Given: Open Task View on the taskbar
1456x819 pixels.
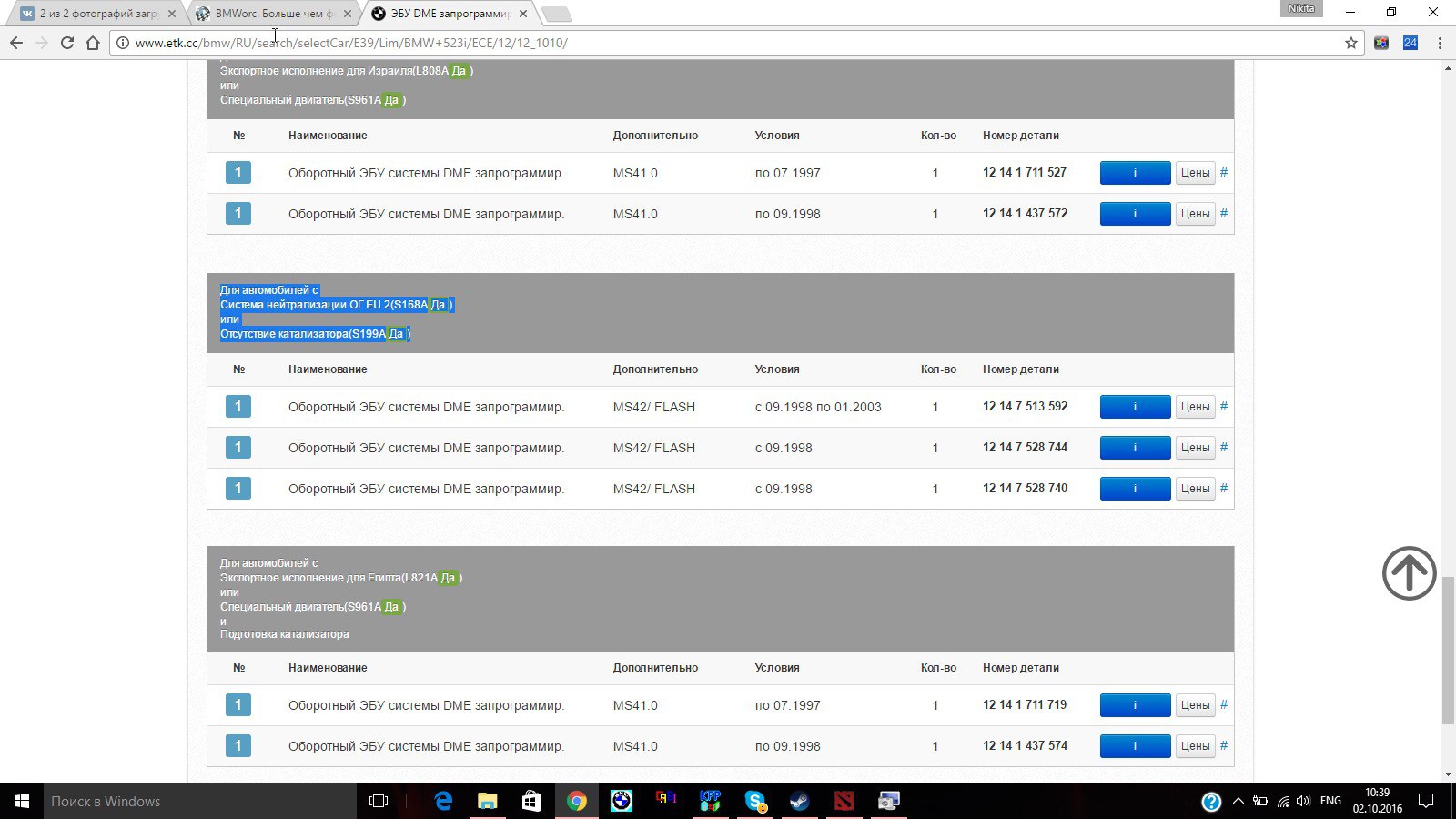Looking at the screenshot, I should point(379,801).
